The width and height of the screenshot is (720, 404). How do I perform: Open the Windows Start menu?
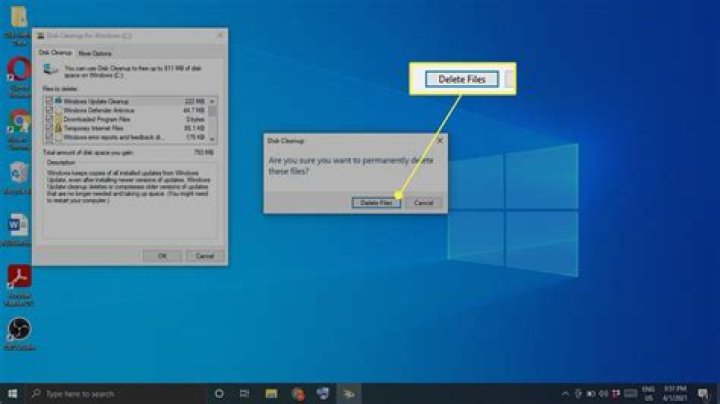12,394
